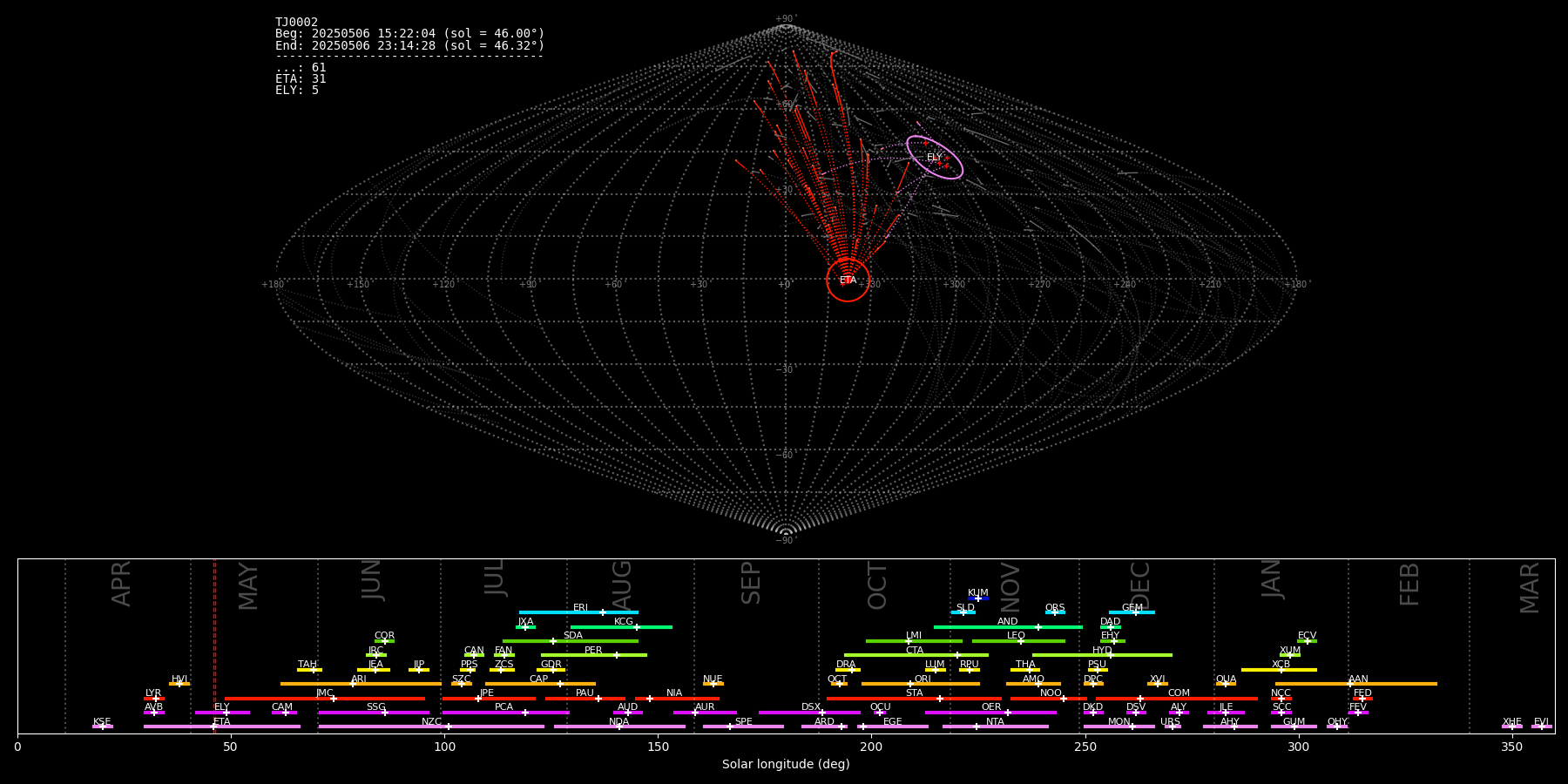Click the EVI shower bar

click(x=1542, y=727)
